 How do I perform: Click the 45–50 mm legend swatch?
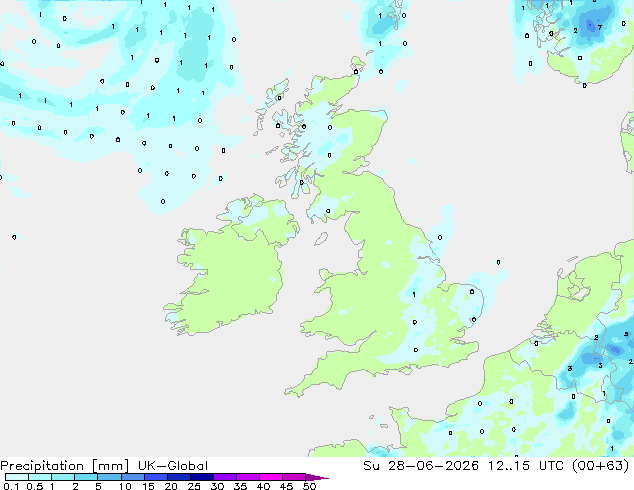[x=294, y=477]
